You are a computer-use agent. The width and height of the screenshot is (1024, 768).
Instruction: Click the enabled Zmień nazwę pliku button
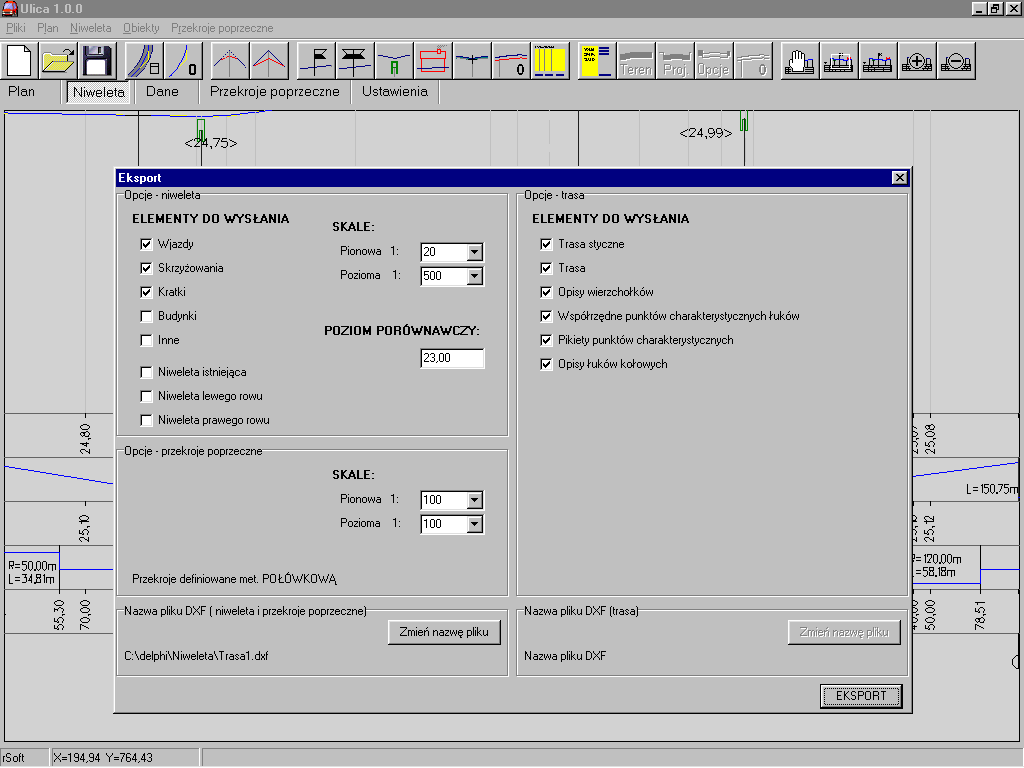point(443,633)
